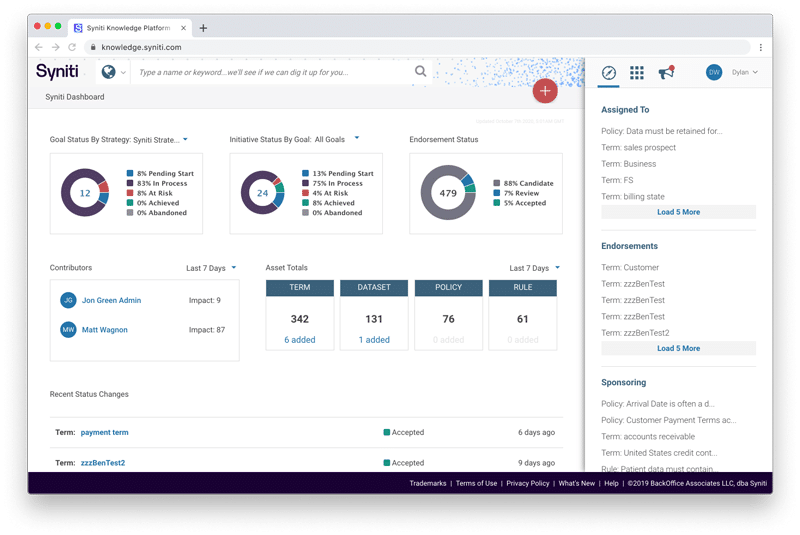
Task: Click the keyword search input field
Action: 270,72
